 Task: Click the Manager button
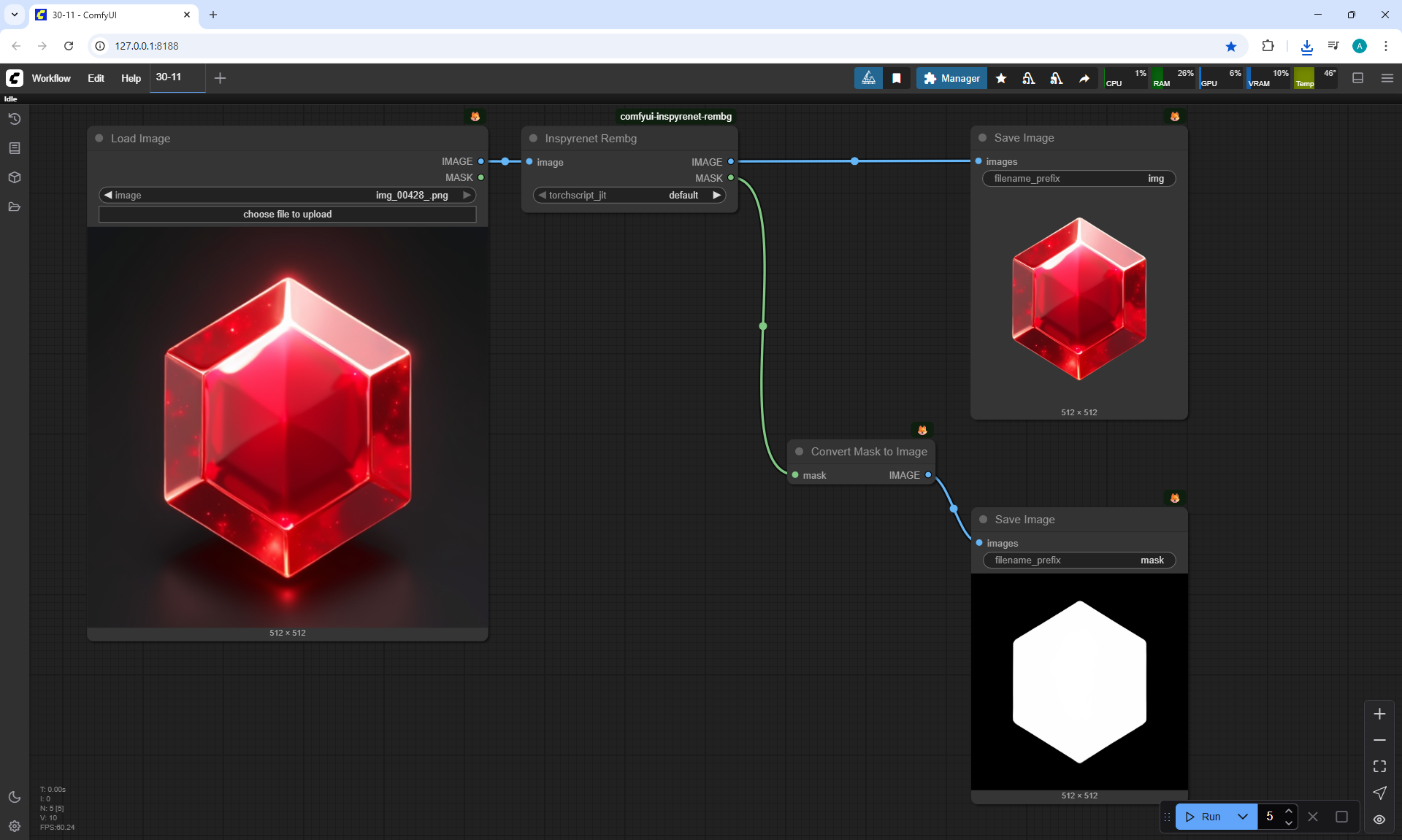pyautogui.click(x=951, y=78)
